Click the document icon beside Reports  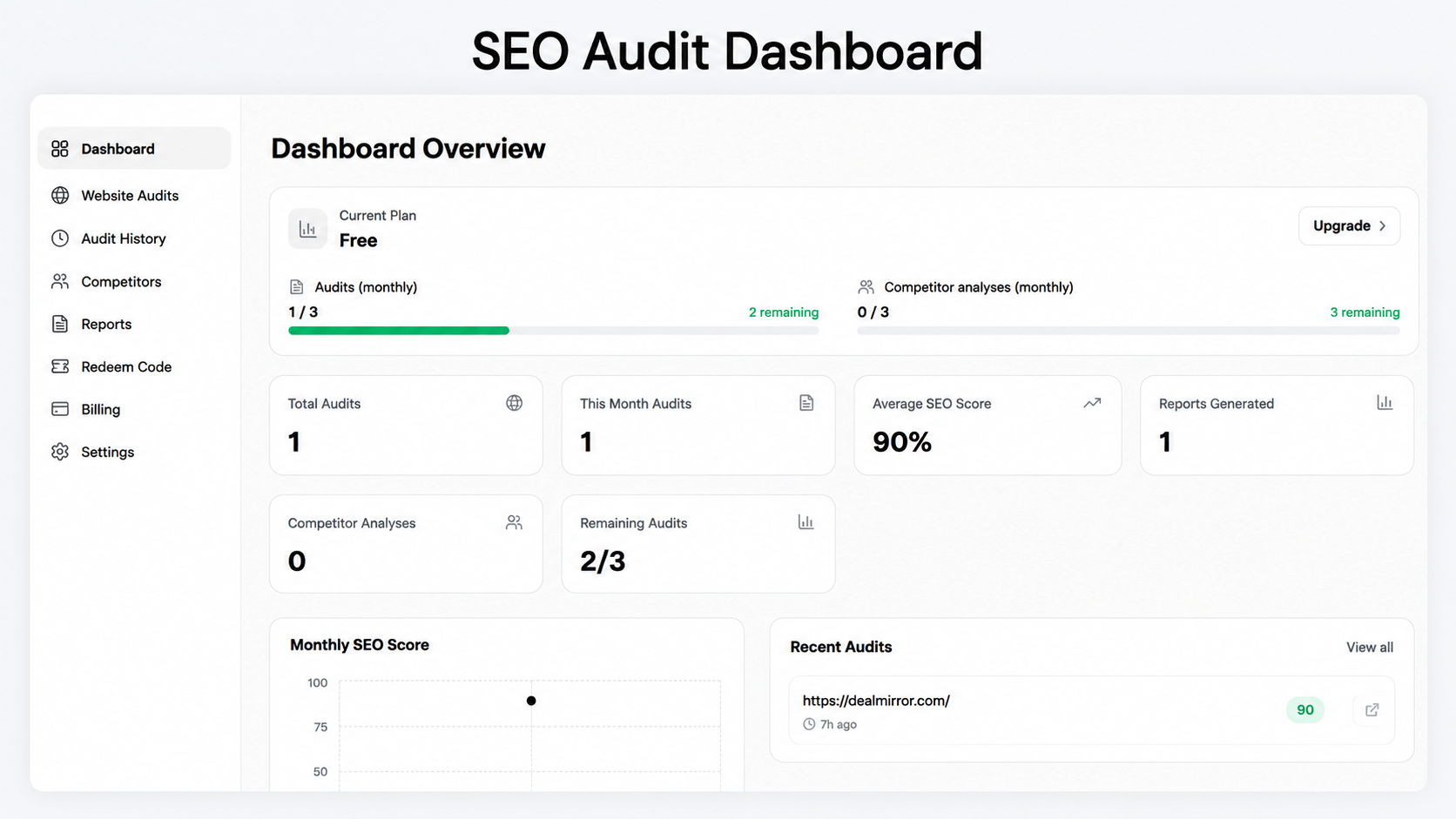(60, 324)
